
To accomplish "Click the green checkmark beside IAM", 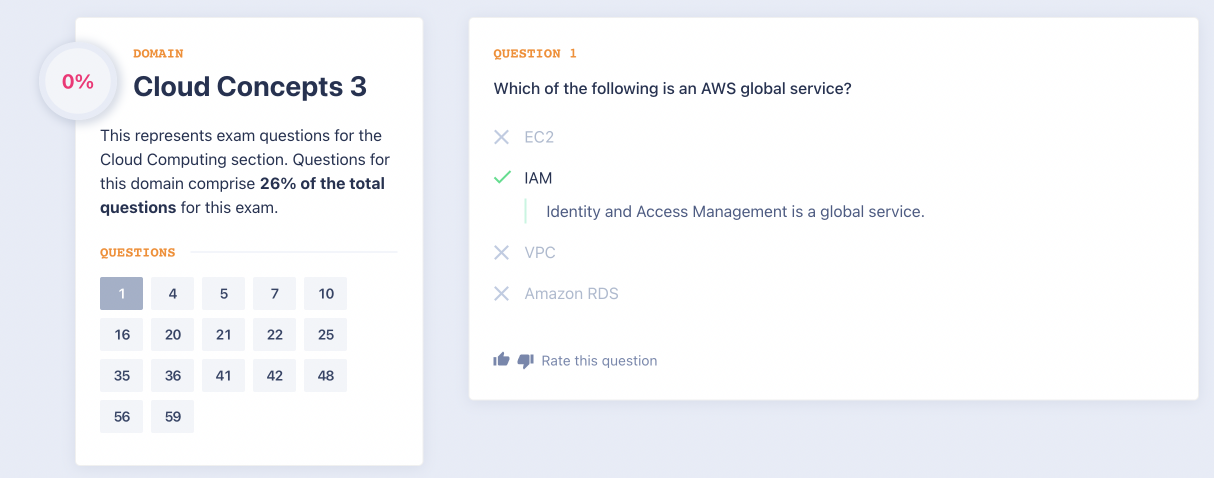I will coord(502,178).
